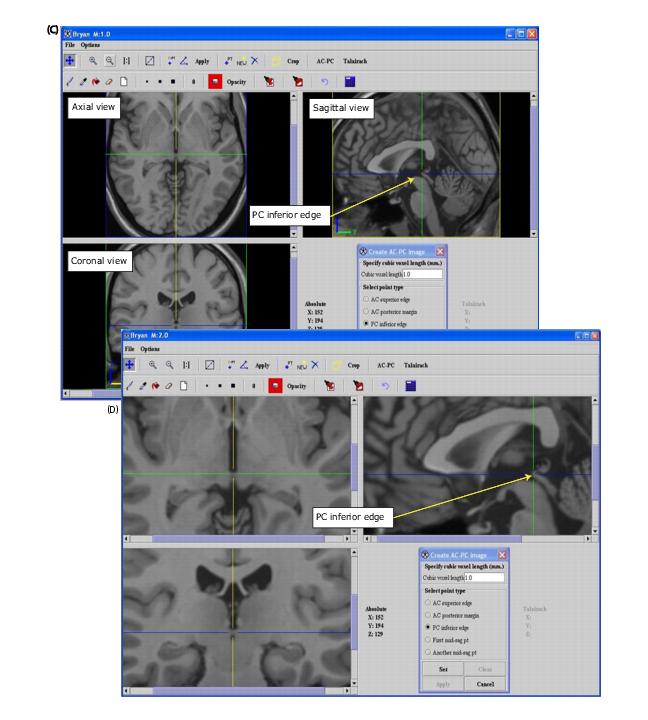Choose 'AC superior edge' in the front dialog
This screenshot has height=720, width=648.
pos(430,603)
